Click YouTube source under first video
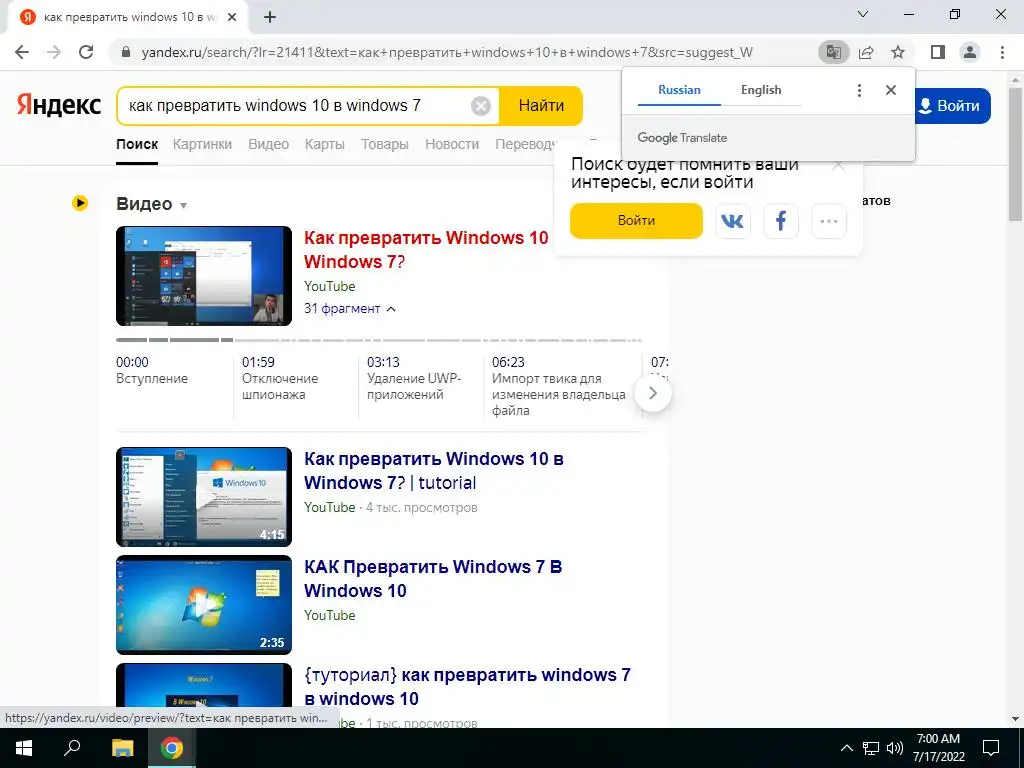The image size is (1024, 768). (330, 287)
